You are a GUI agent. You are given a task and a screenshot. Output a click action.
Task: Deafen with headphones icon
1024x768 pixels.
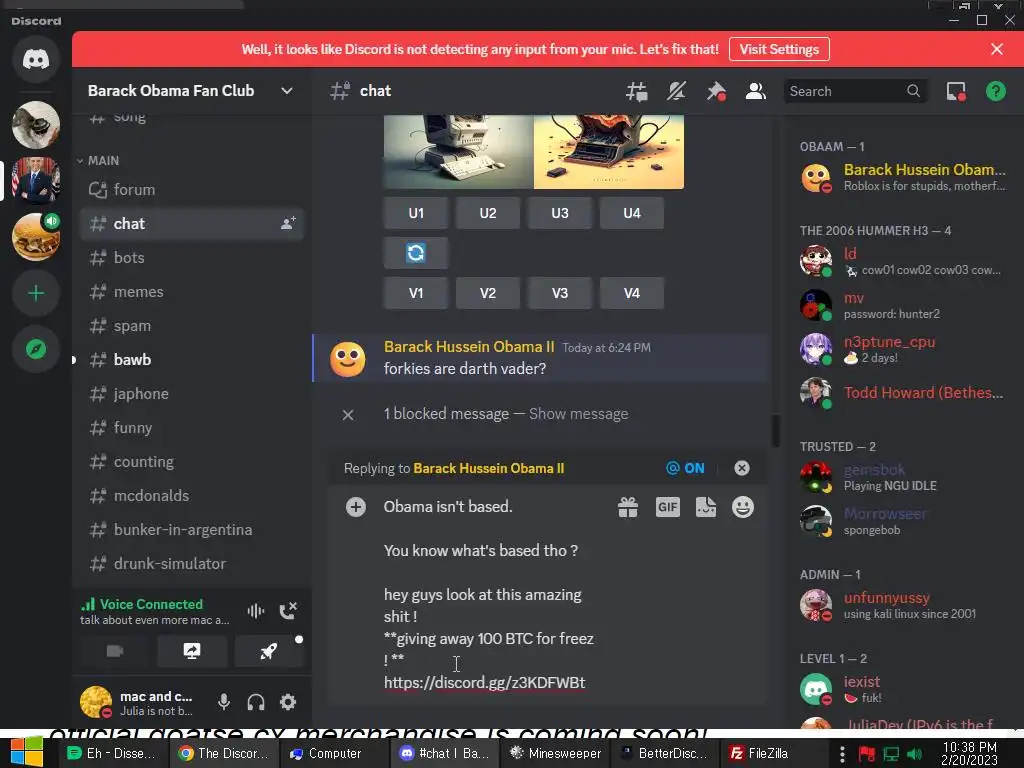[x=256, y=702]
